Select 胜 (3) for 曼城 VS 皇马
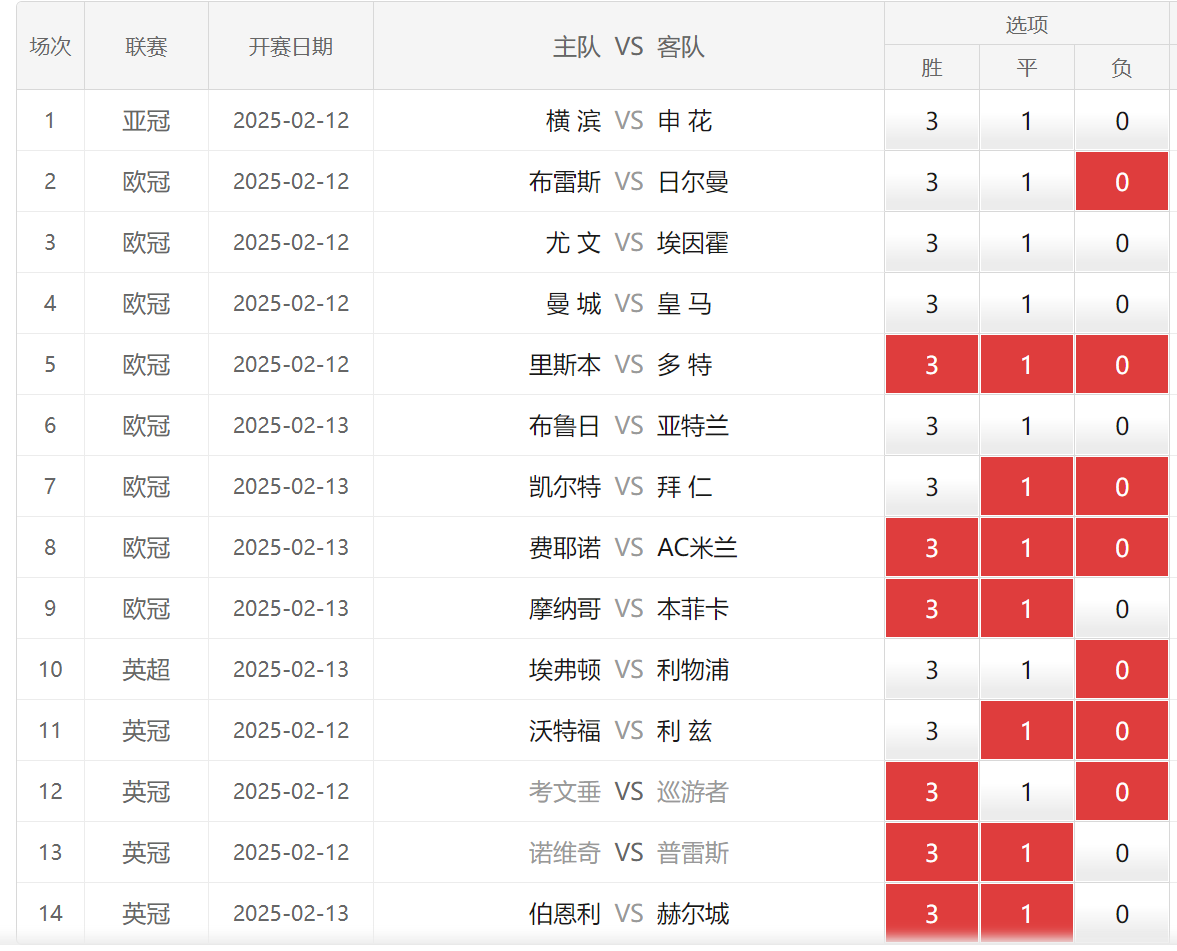Viewport: 1177px width, 951px height. (x=932, y=304)
